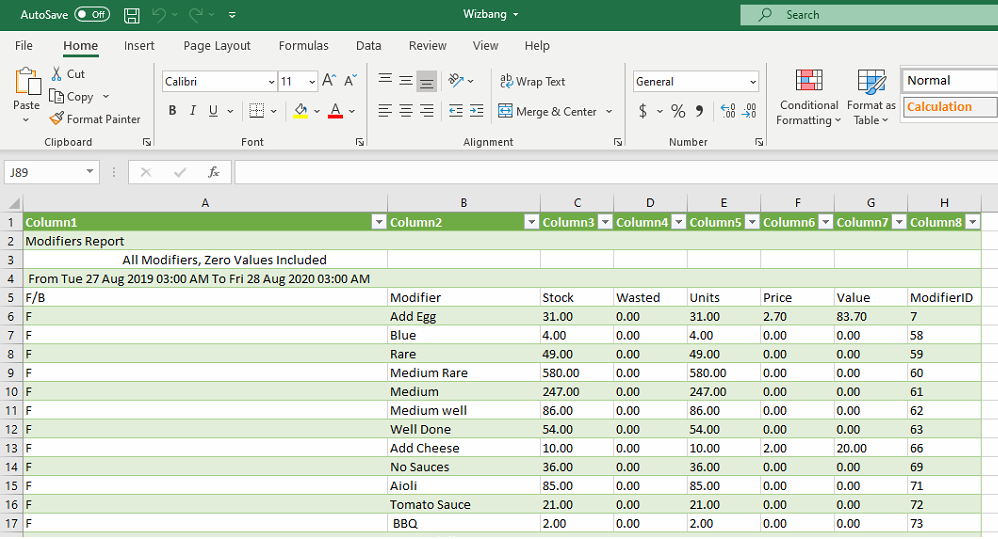Image resolution: width=998 pixels, height=539 pixels.
Task: Click the Merge & Center button
Action: pos(547,112)
